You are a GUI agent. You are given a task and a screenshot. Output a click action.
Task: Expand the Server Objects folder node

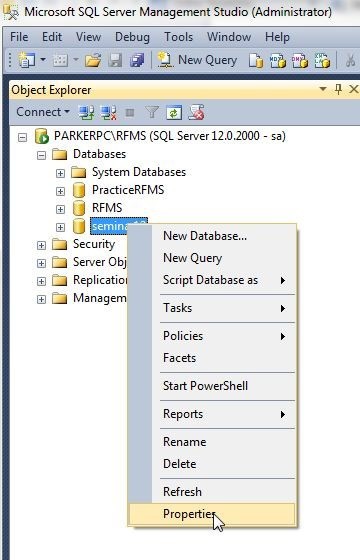(41, 263)
